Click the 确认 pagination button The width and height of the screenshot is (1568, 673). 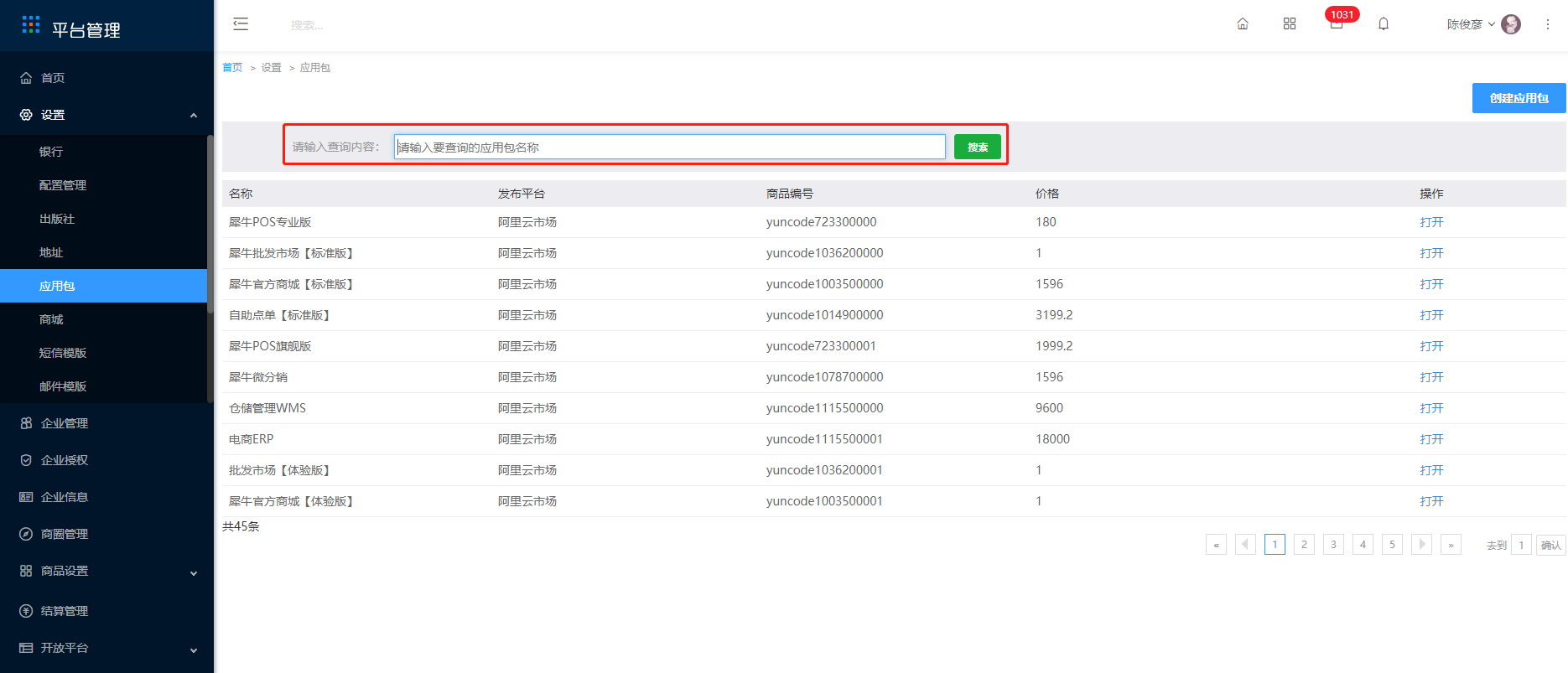pos(1550,545)
